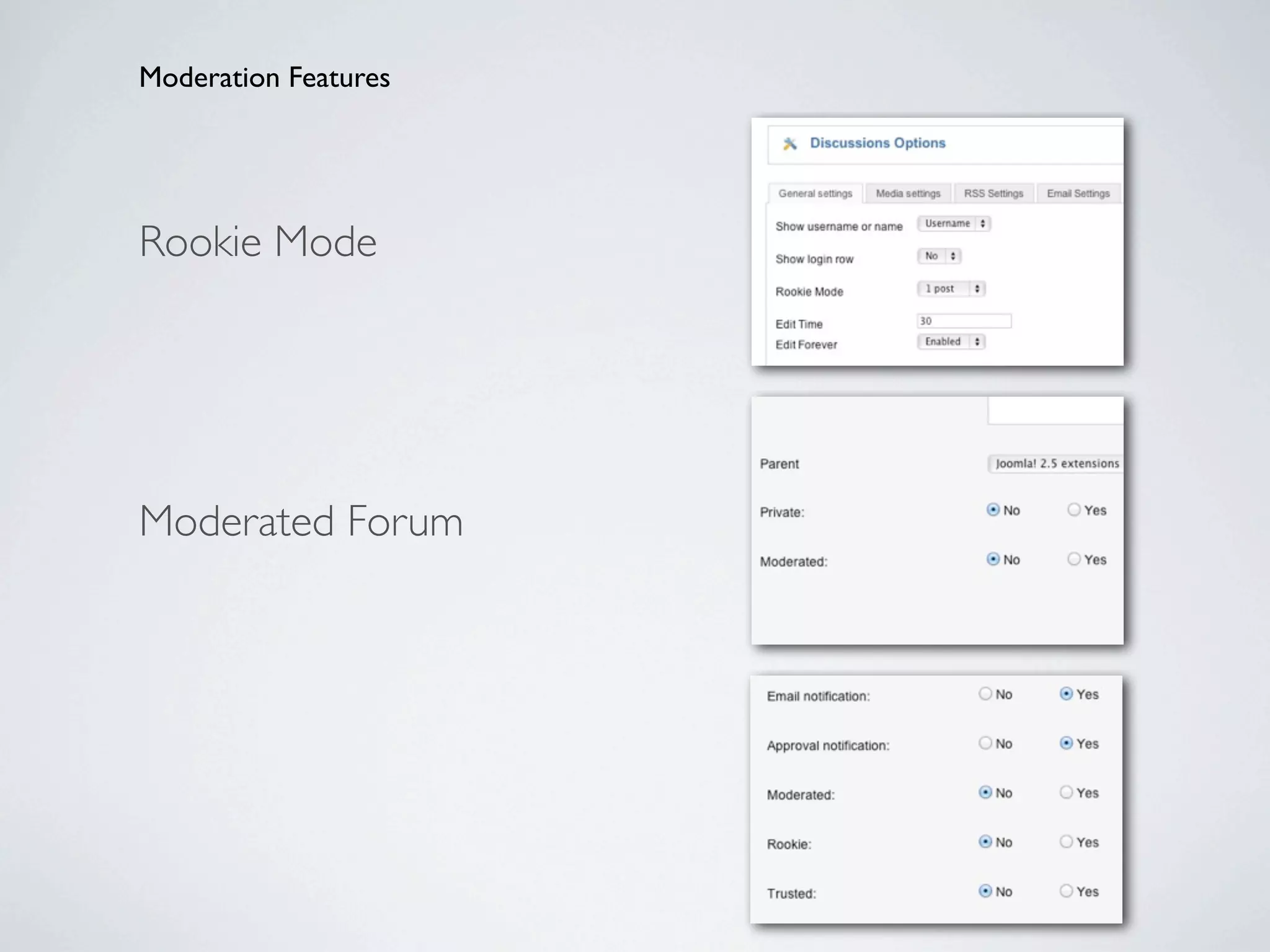
Task: Select No for Email notification
Action: coord(985,694)
